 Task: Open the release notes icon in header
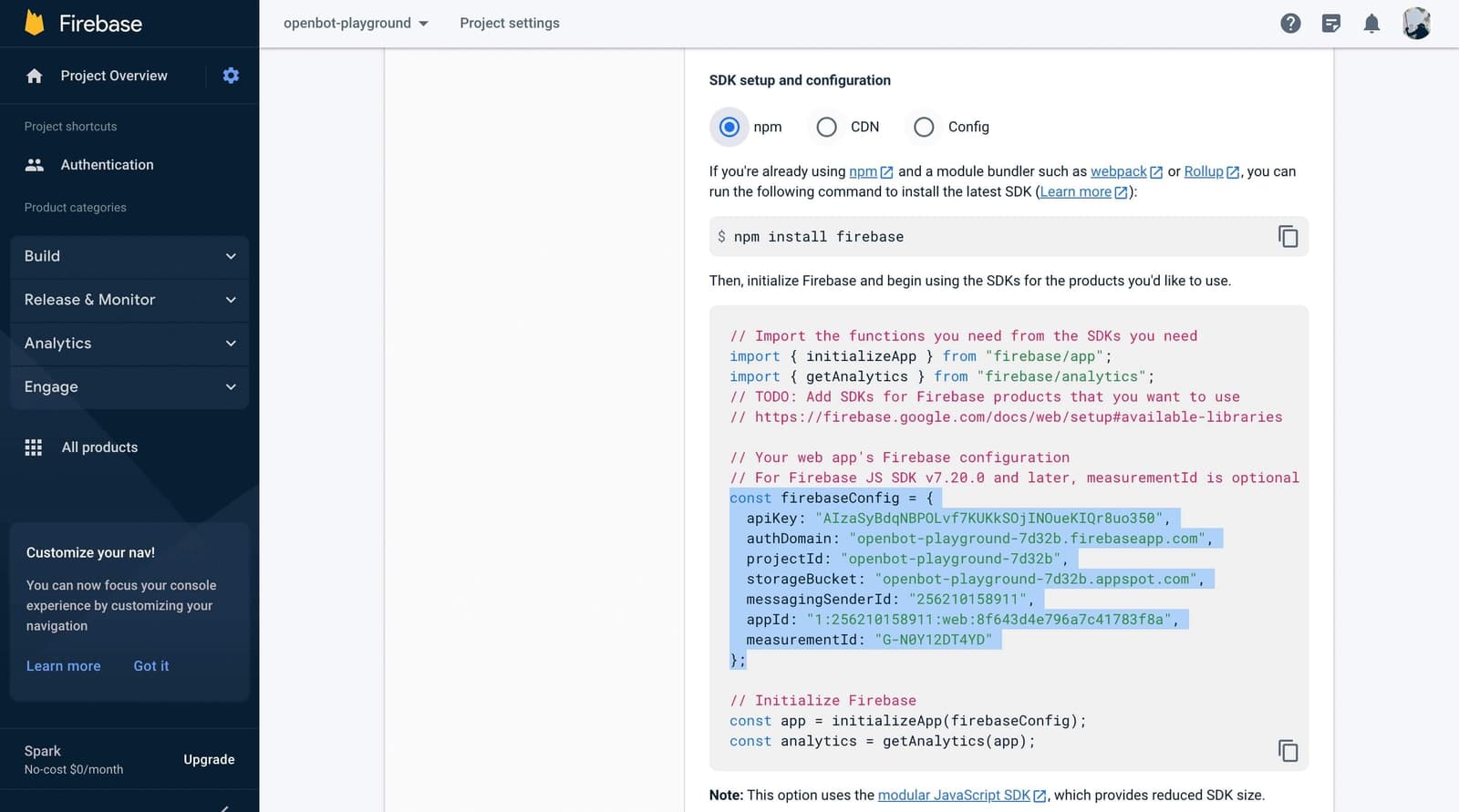(x=1331, y=24)
